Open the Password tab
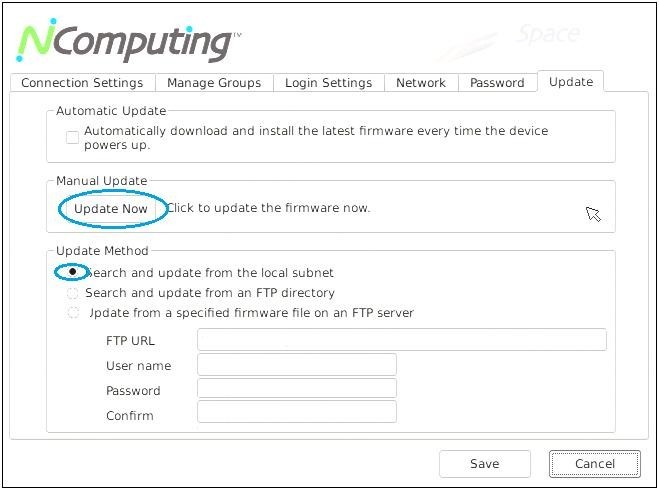Image resolution: width=659 pixels, height=488 pixels. click(x=498, y=83)
